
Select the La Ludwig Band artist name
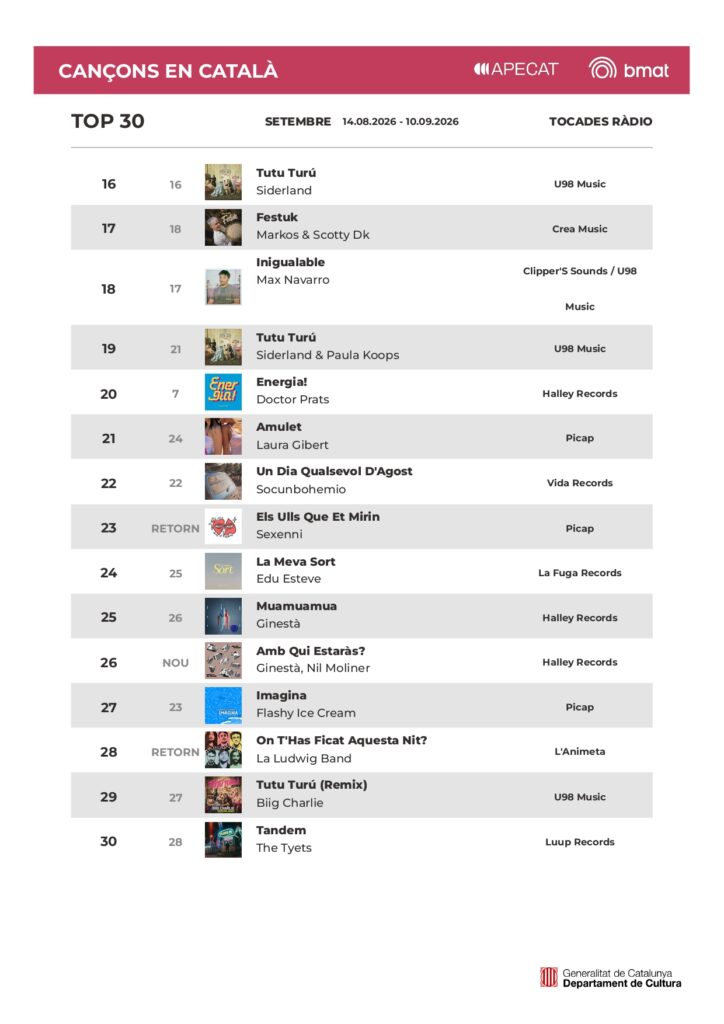click(304, 759)
